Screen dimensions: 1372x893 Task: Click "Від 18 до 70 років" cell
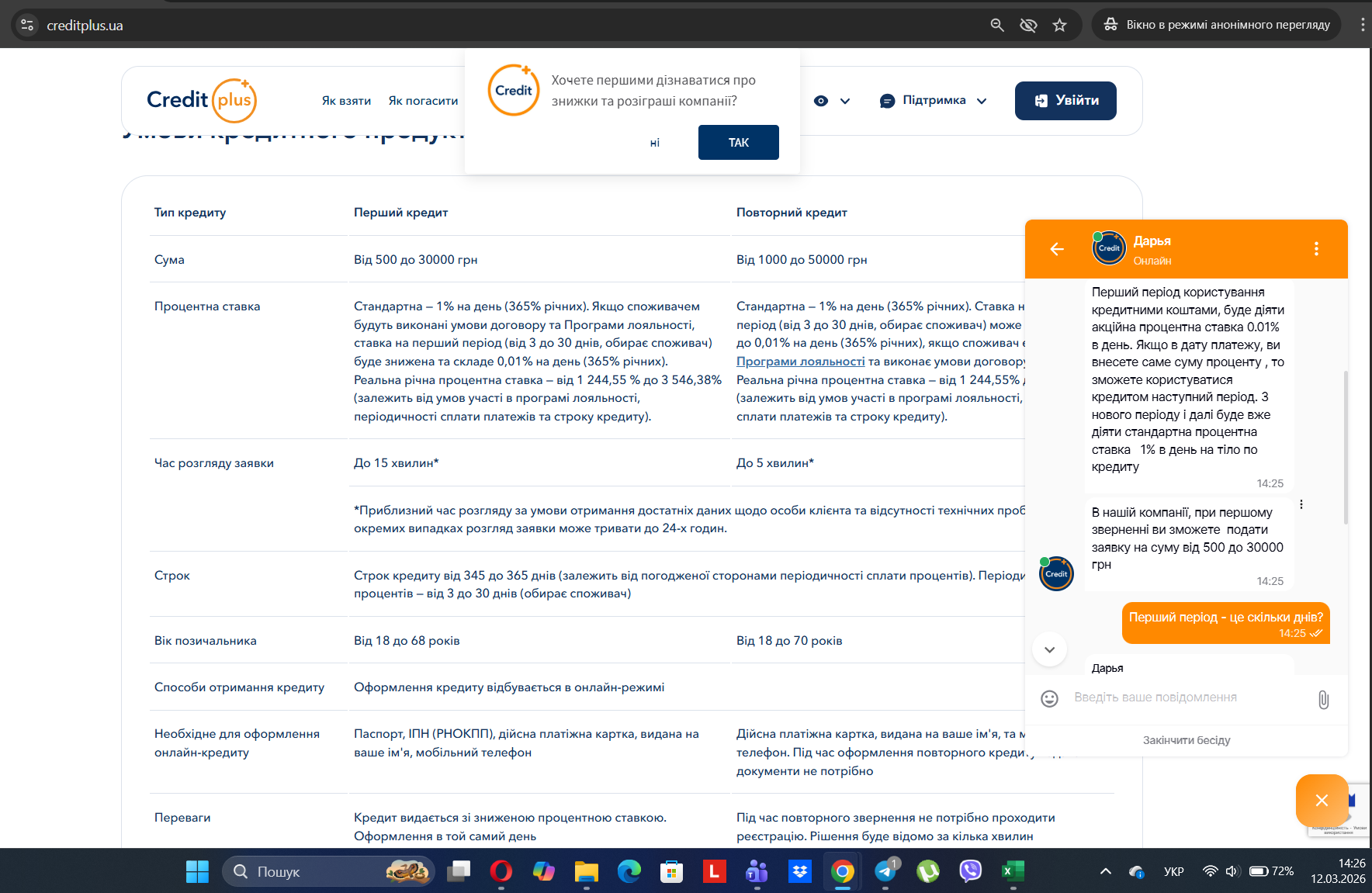[x=789, y=641]
